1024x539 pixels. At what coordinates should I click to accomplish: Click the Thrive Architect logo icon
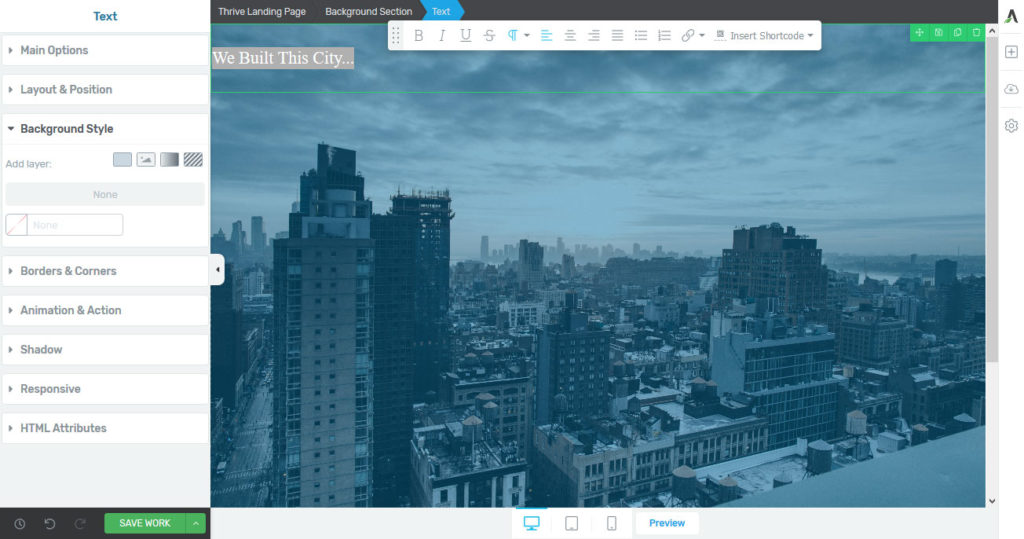[1011, 17]
